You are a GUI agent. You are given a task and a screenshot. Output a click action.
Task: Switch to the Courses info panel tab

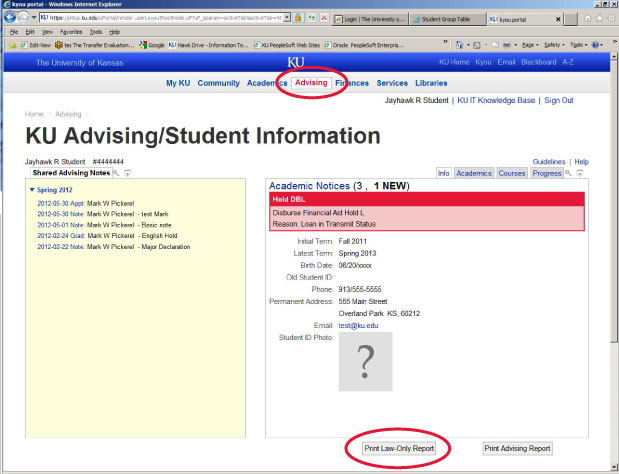tap(512, 173)
